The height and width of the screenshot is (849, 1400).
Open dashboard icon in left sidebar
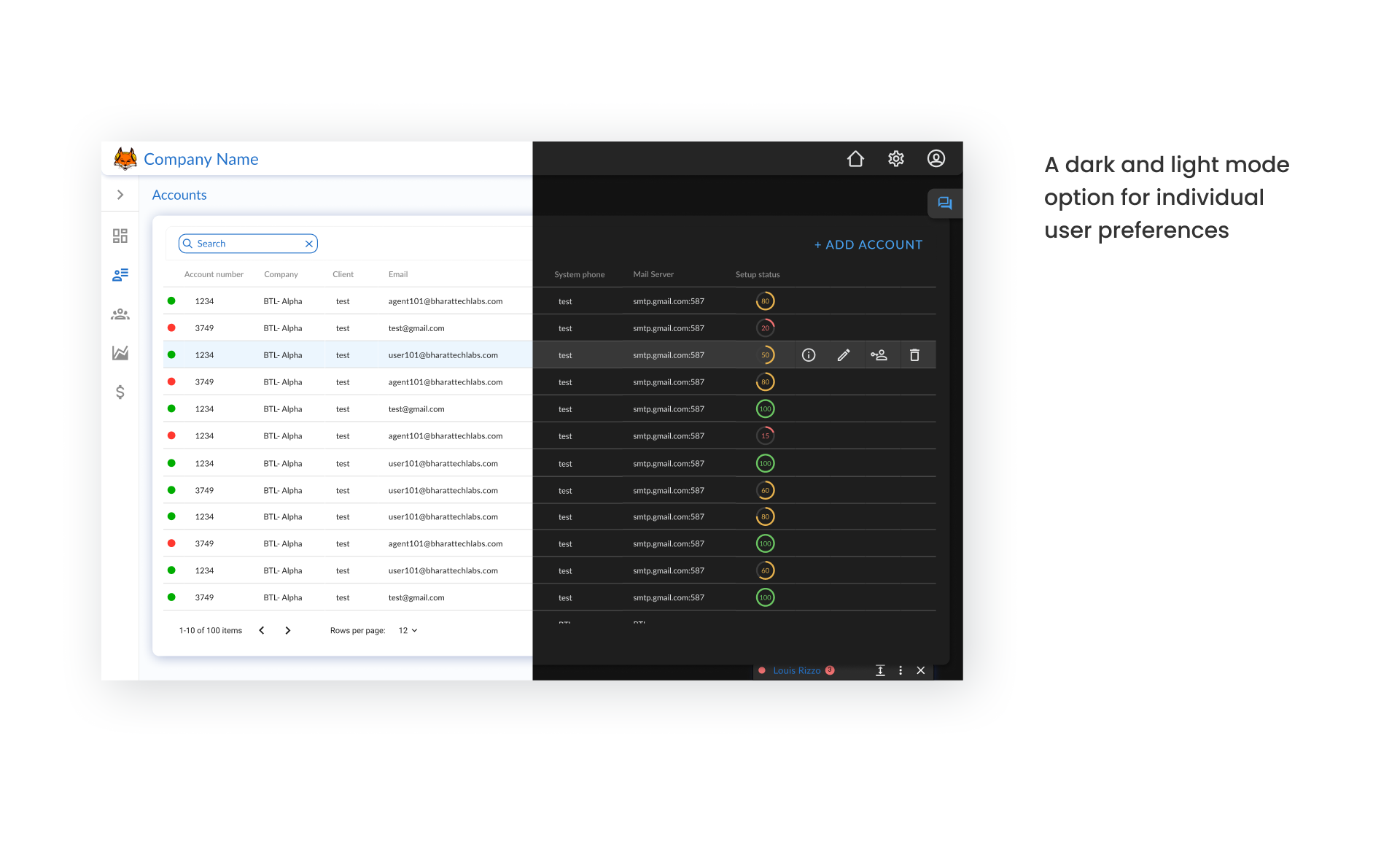pyautogui.click(x=120, y=236)
